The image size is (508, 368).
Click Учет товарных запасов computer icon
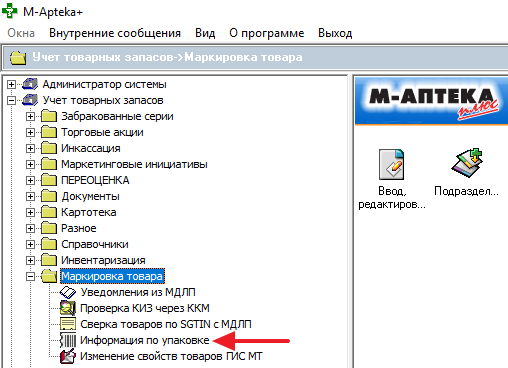(30, 100)
